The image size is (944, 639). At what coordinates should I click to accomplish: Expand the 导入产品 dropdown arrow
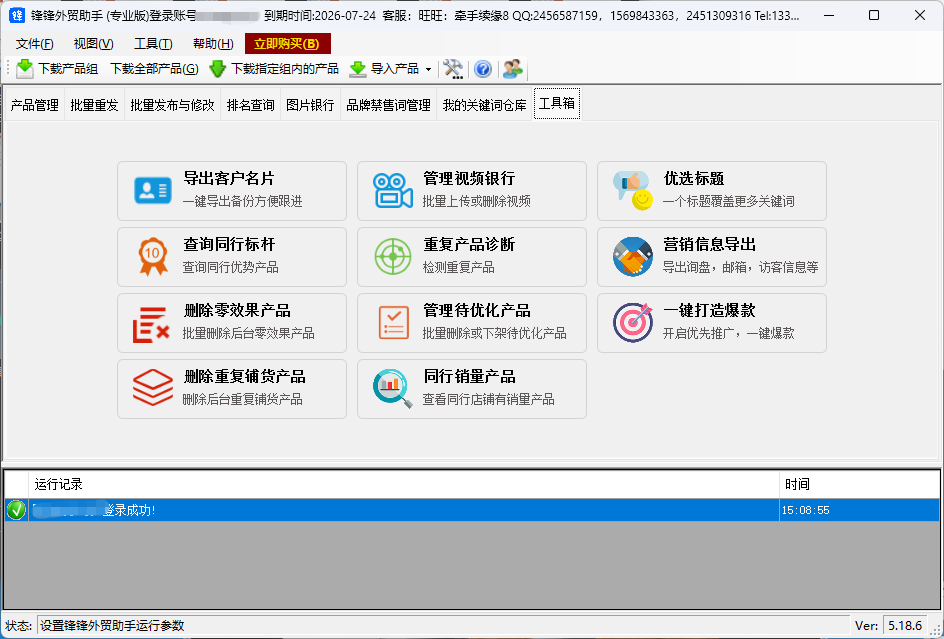pyautogui.click(x=429, y=70)
